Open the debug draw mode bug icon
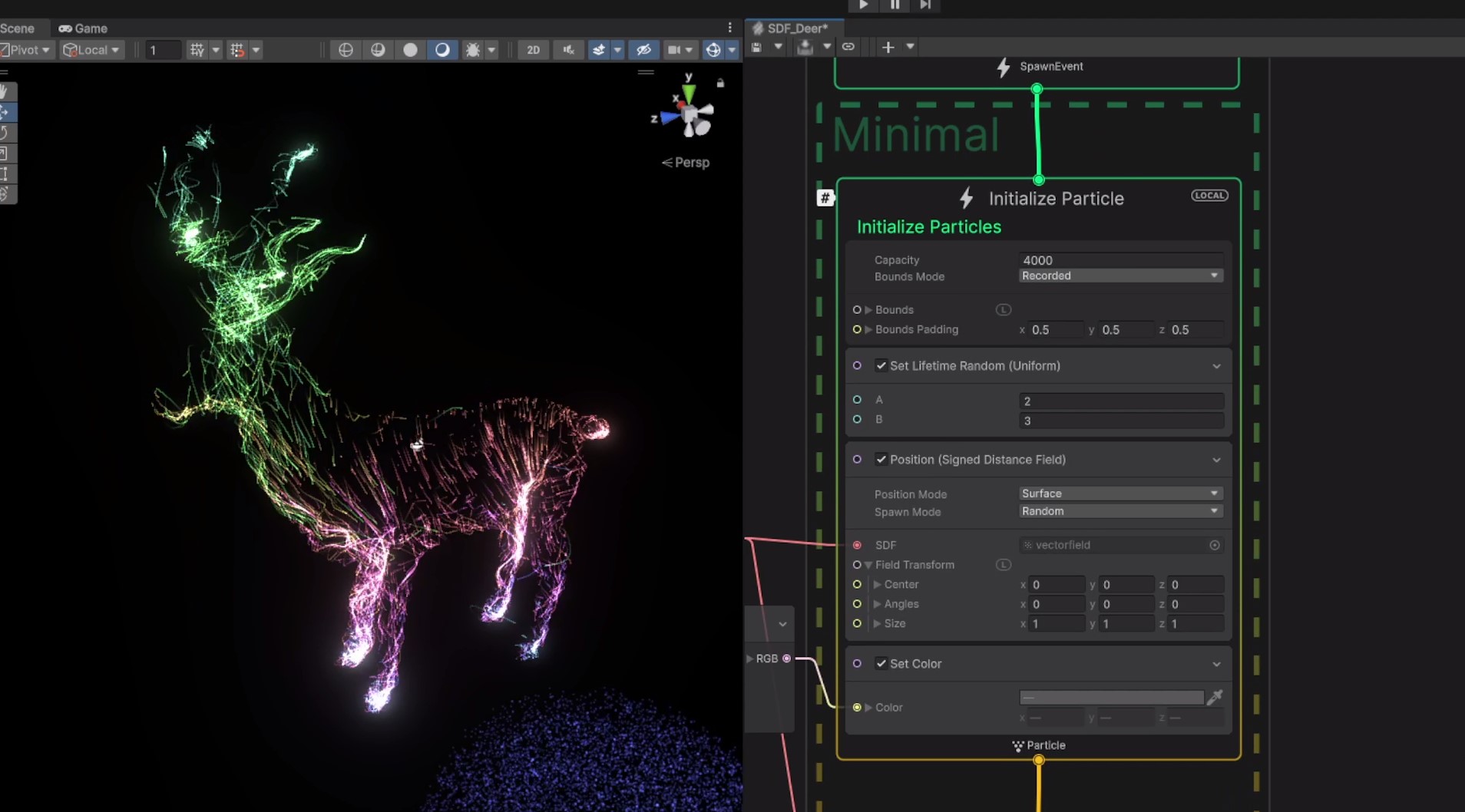 point(473,50)
